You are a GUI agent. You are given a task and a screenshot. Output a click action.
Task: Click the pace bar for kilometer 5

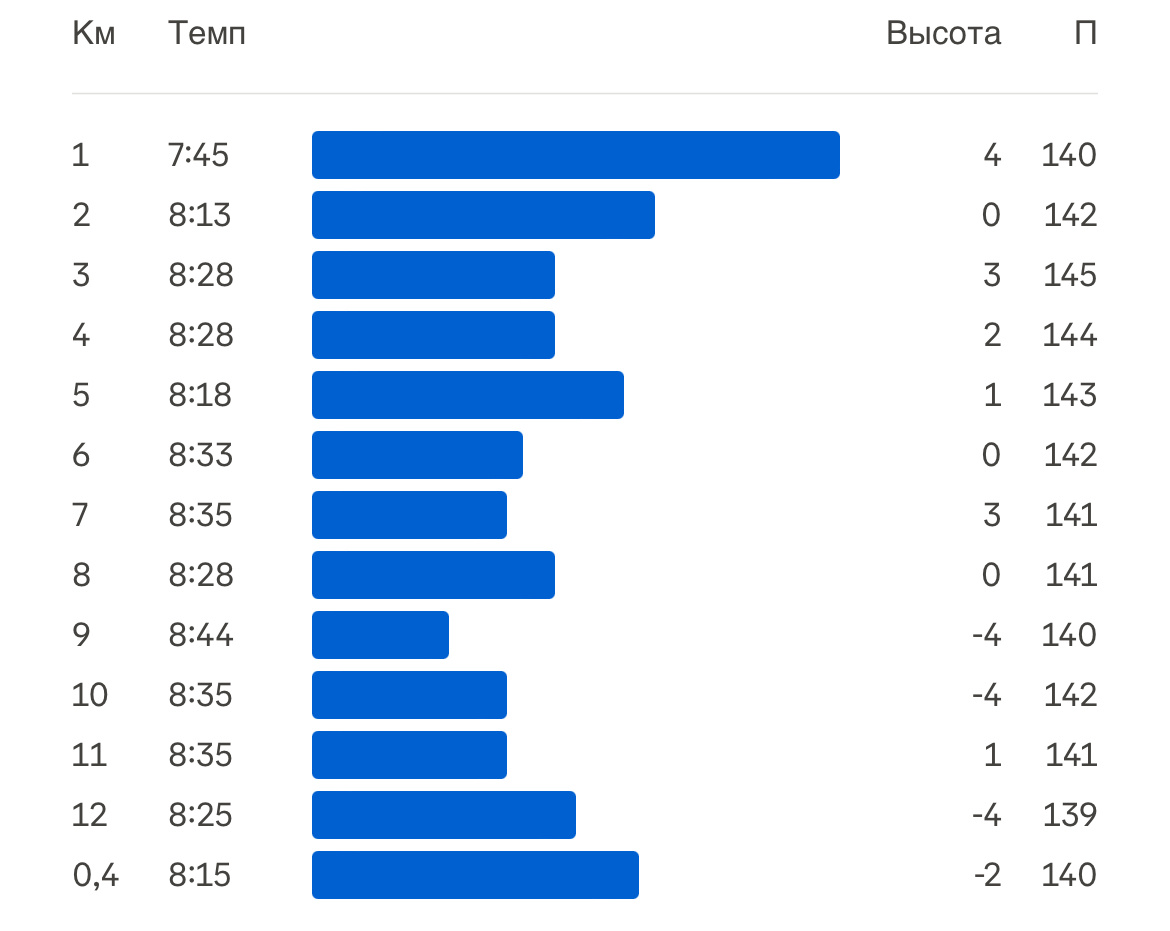pos(467,395)
